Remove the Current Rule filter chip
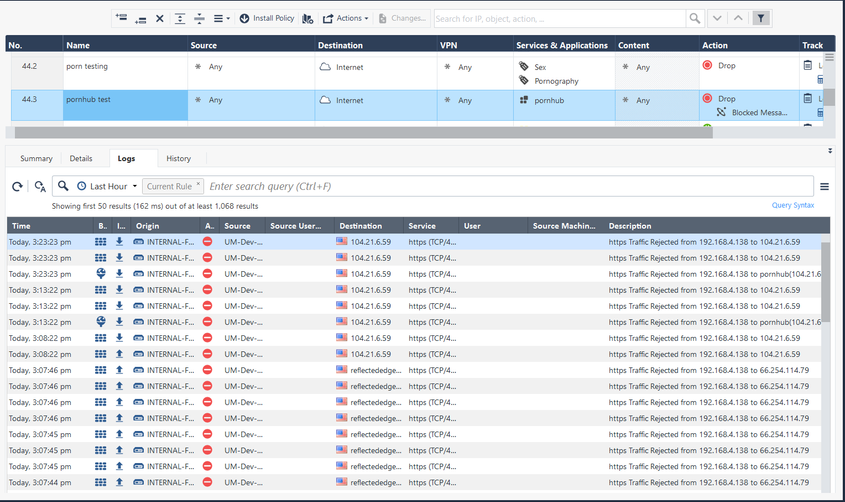The width and height of the screenshot is (845, 502). 198,185
